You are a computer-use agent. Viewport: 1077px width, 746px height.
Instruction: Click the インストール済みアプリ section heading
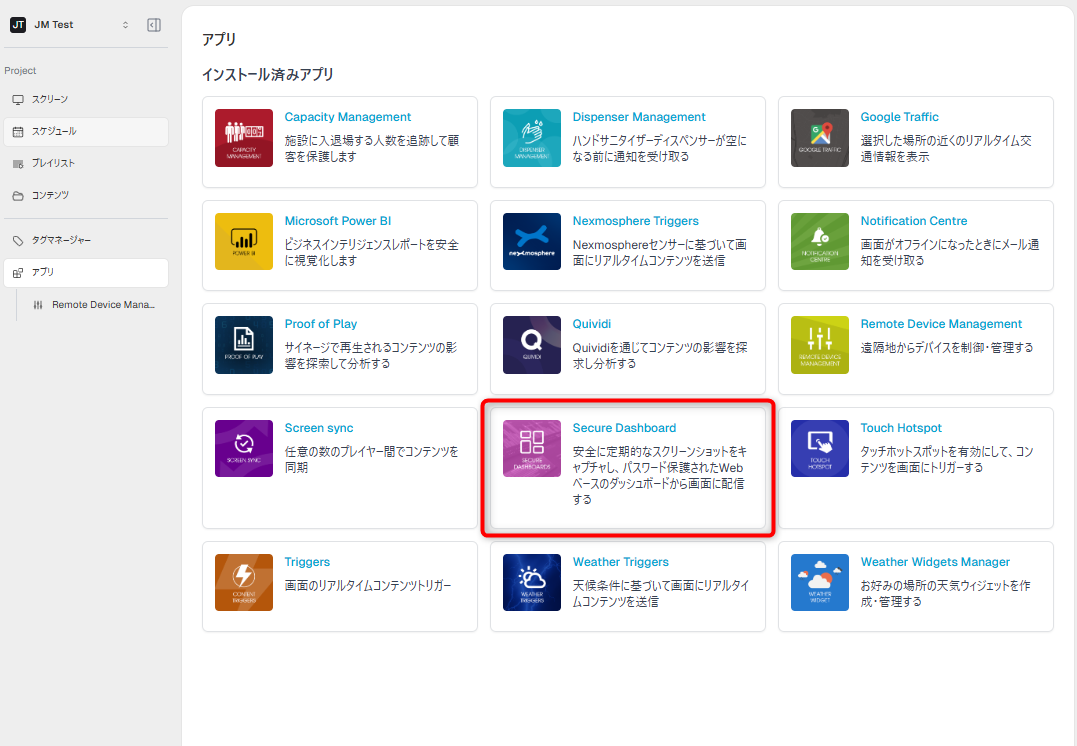pyautogui.click(x=268, y=74)
